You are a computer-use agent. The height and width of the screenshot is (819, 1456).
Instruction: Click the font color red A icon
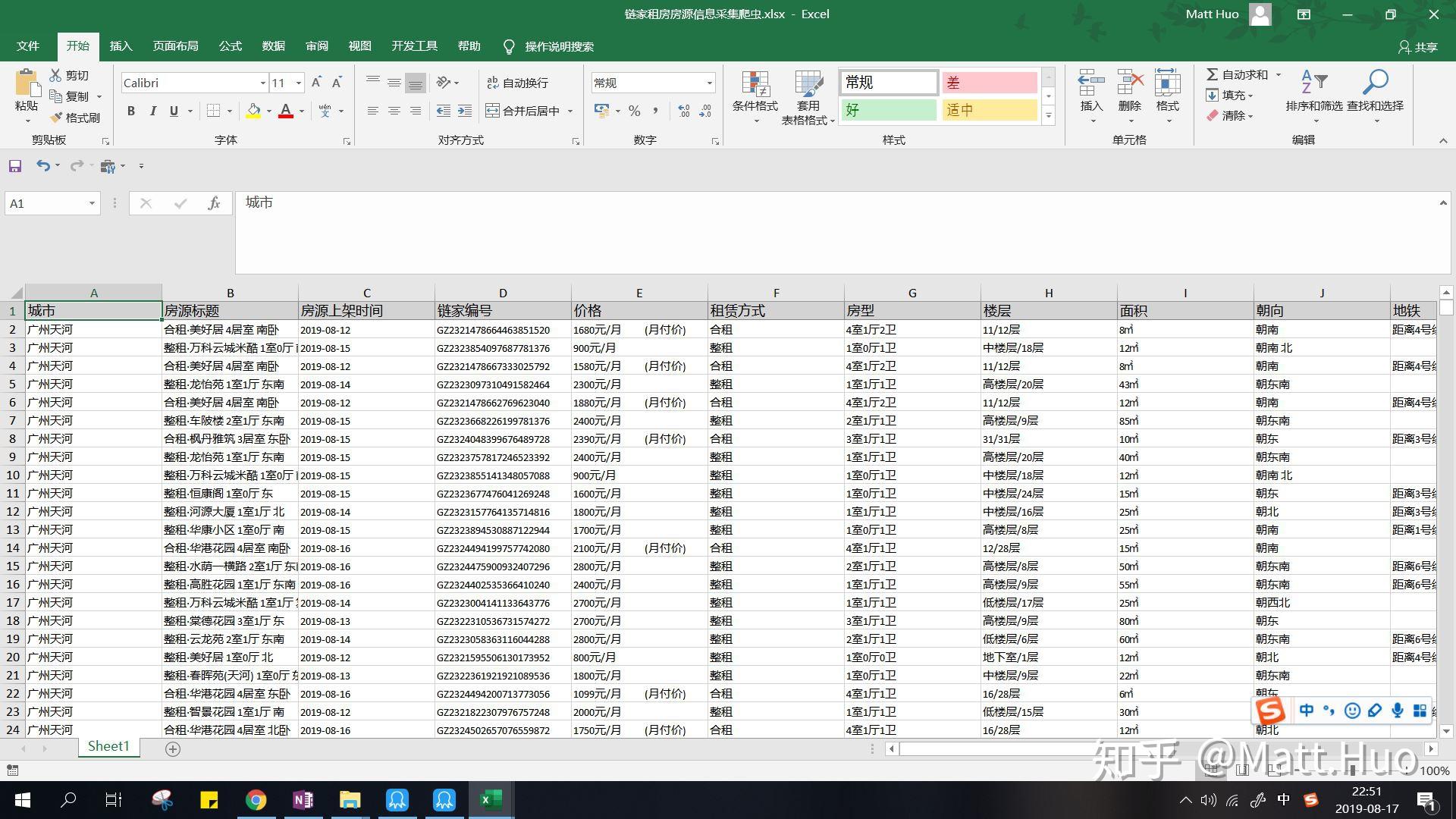pyautogui.click(x=286, y=111)
